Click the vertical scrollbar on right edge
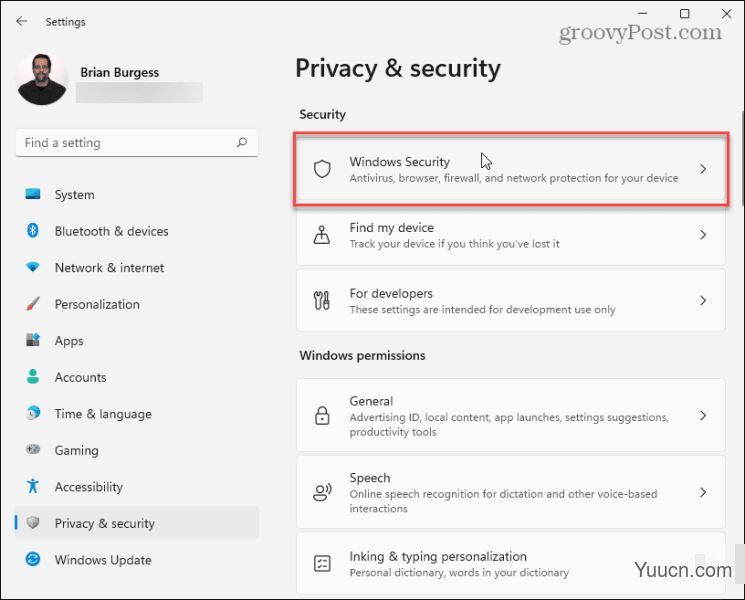This screenshot has width=745, height=600. pos(742,158)
